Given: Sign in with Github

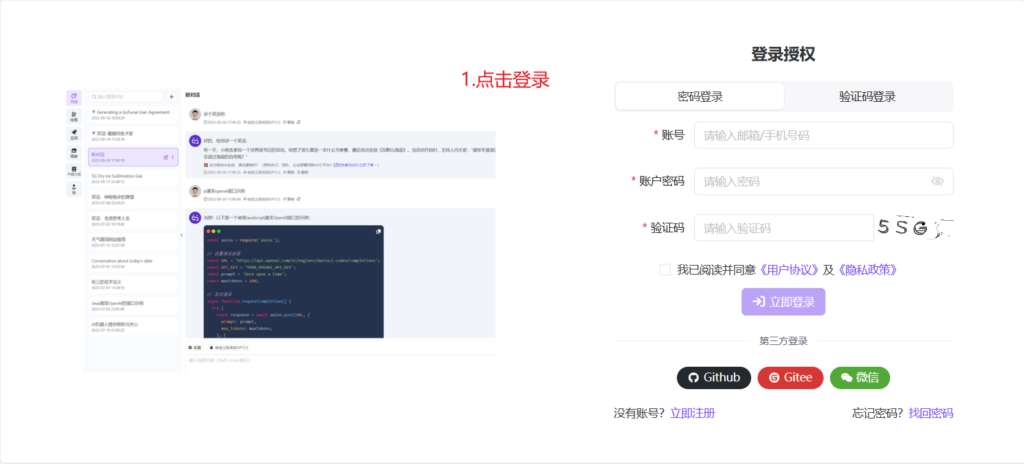Looking at the screenshot, I should 714,378.
